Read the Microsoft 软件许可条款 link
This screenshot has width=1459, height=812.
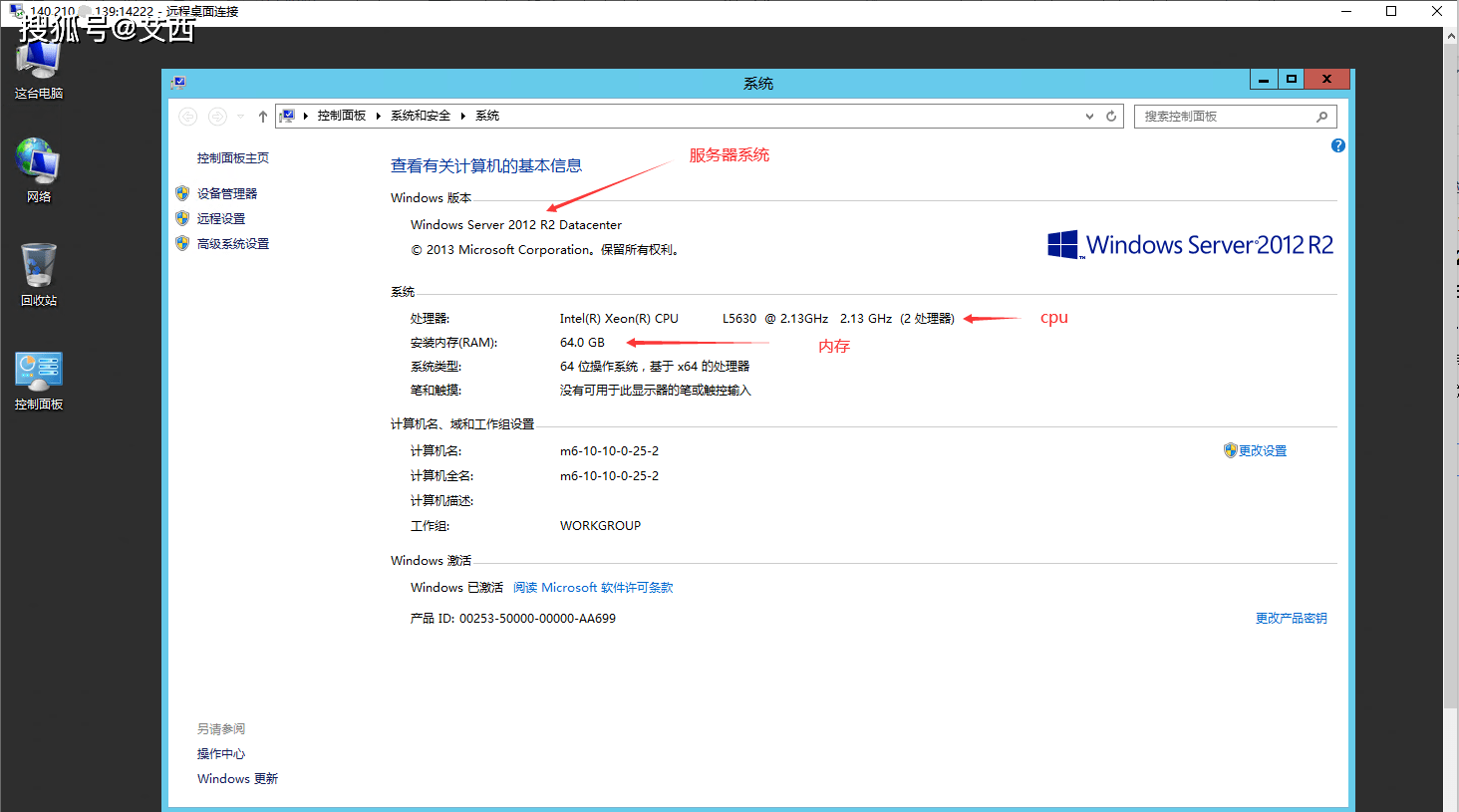[593, 588]
